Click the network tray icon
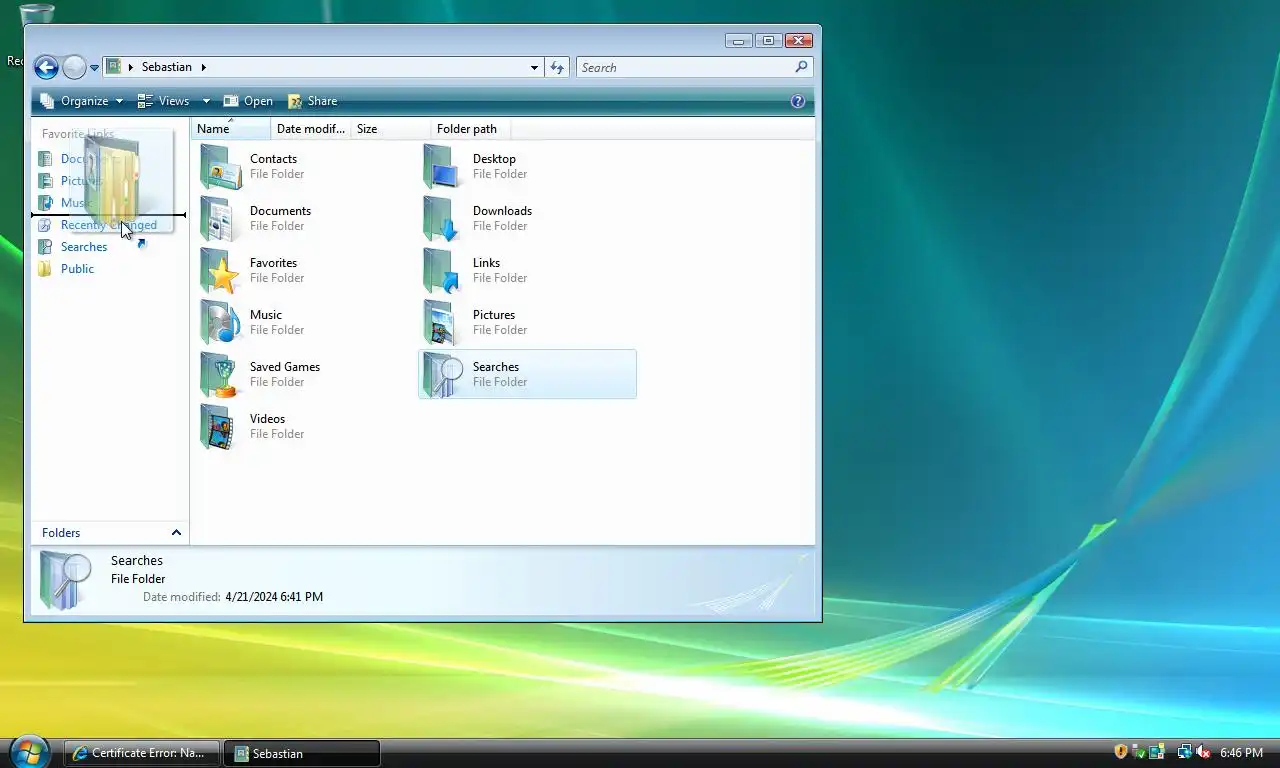This screenshot has height=768, width=1280. pyautogui.click(x=1185, y=752)
